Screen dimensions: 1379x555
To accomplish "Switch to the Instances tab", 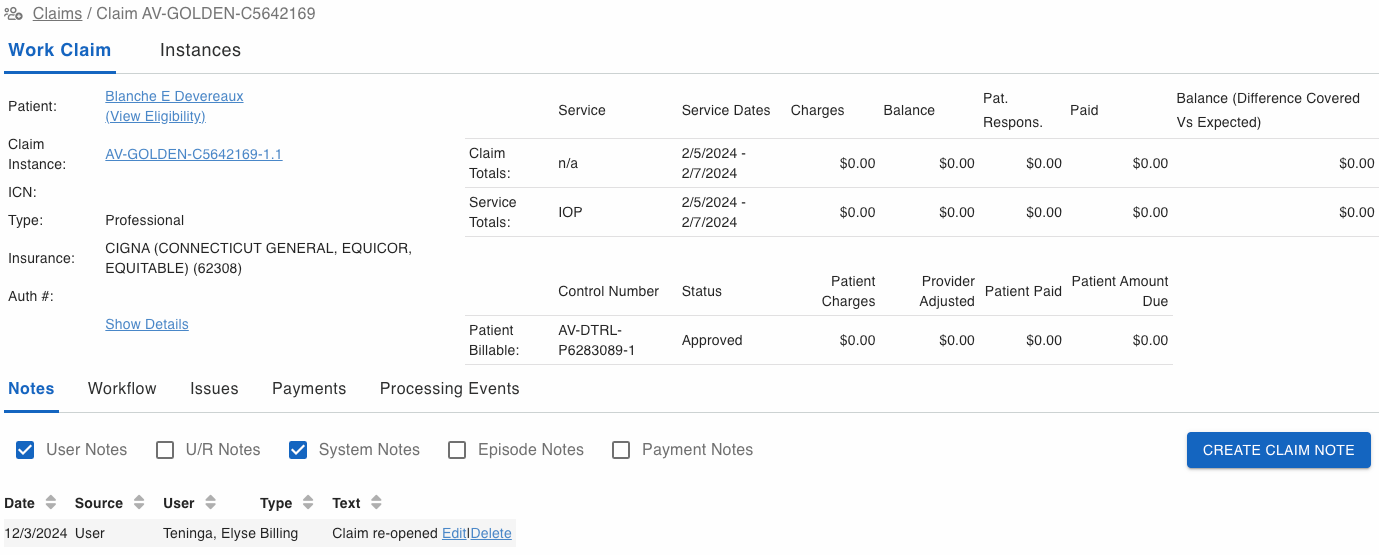I will [x=200, y=50].
